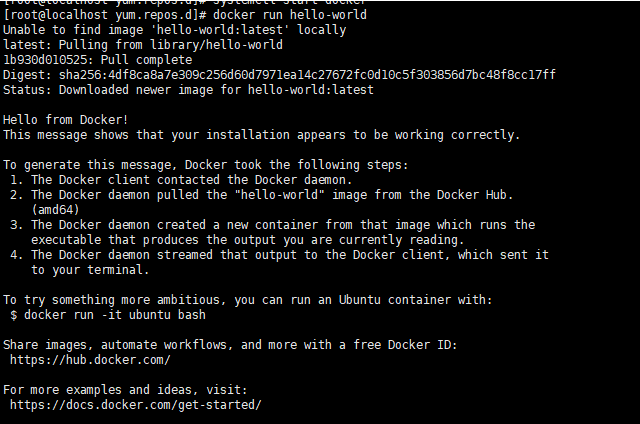This screenshot has width=640, height=424.
Task: Click the 'installation appears to be working correctly' line
Action: pos(261,135)
